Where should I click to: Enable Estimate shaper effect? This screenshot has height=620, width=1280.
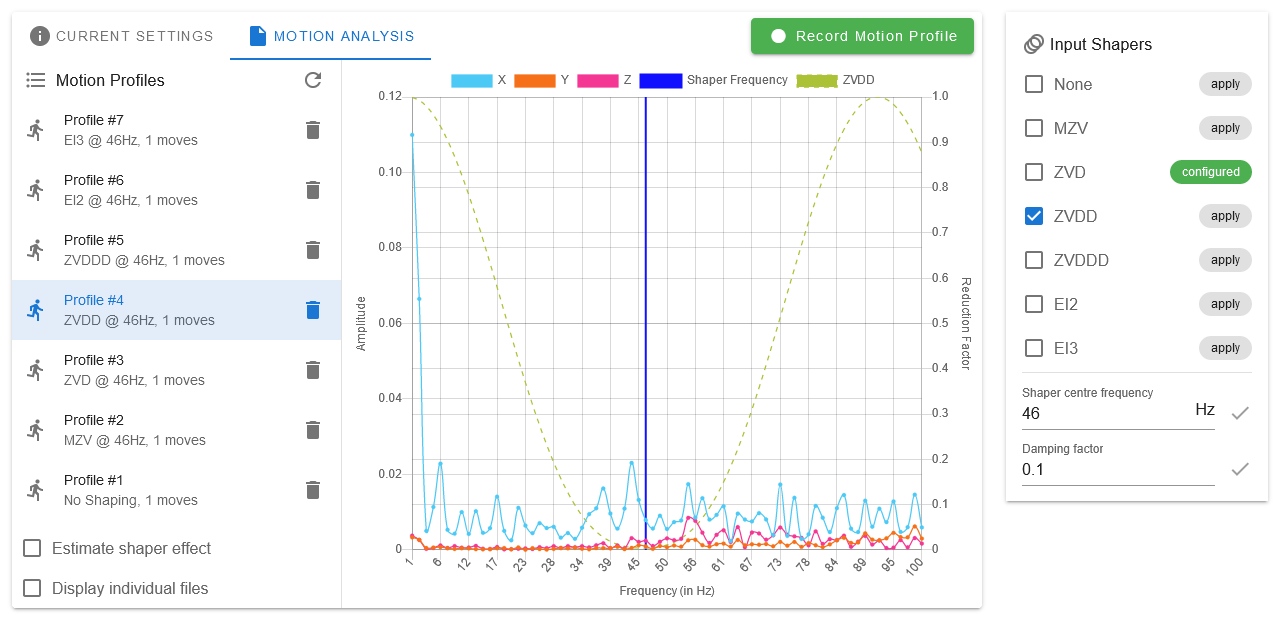click(32, 548)
